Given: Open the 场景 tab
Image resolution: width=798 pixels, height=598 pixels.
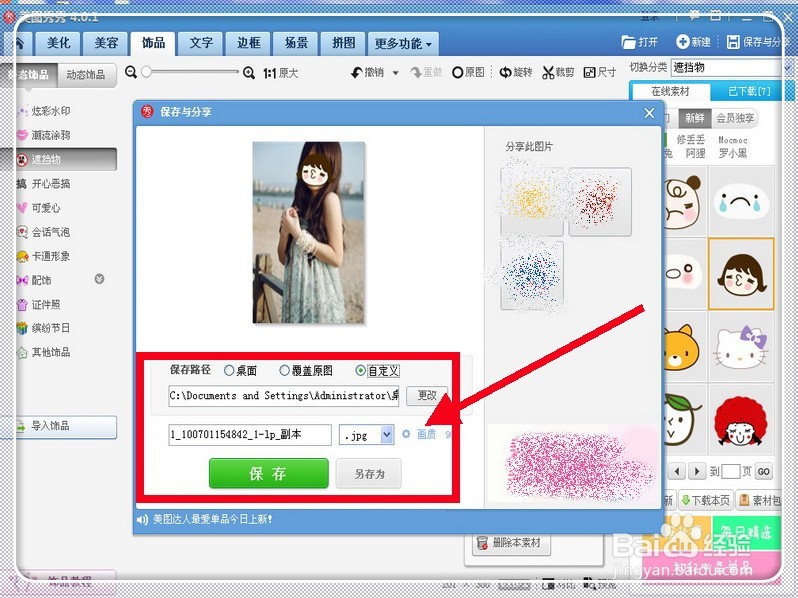Looking at the screenshot, I should pyautogui.click(x=296, y=43).
